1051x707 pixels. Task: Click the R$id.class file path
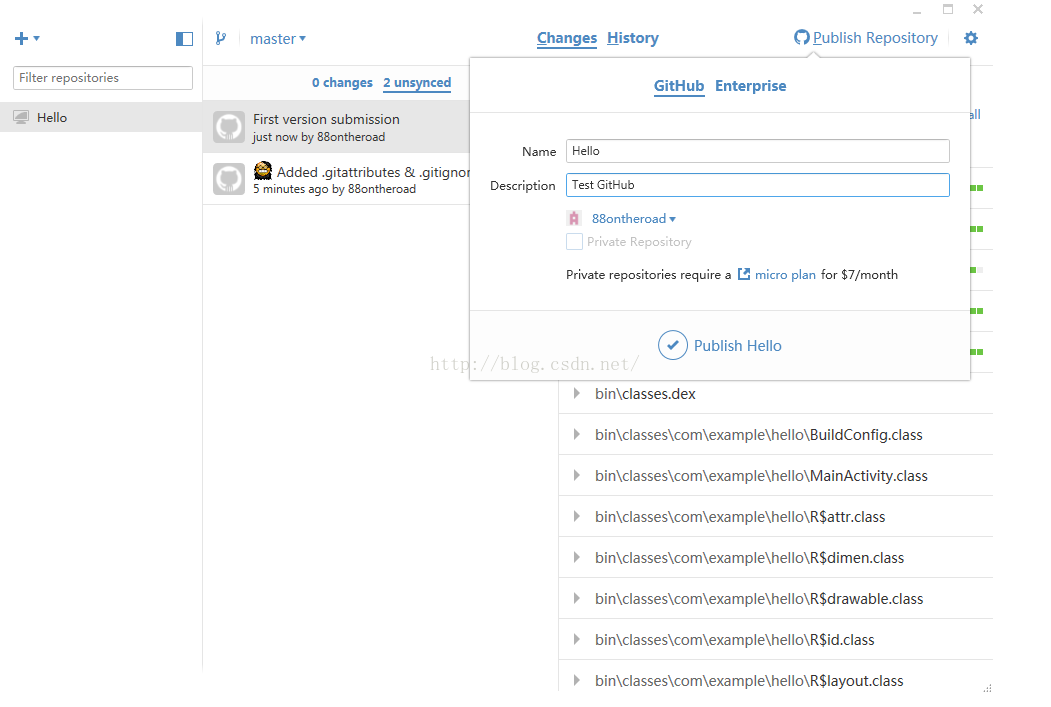click(735, 640)
